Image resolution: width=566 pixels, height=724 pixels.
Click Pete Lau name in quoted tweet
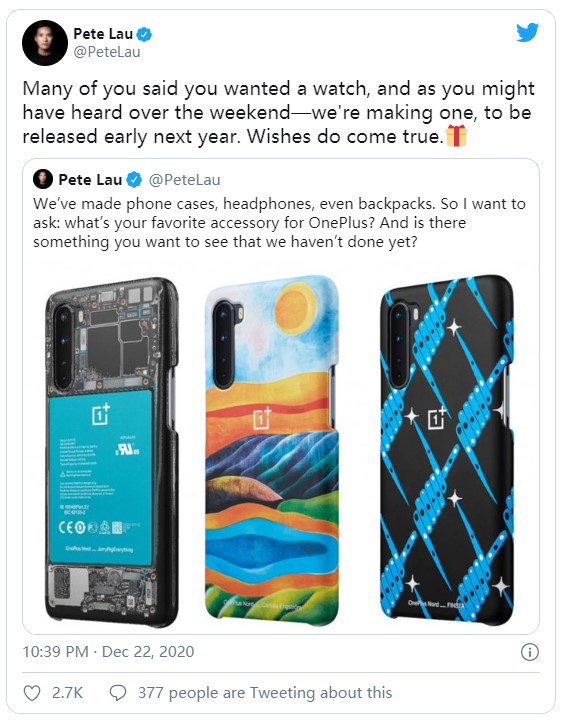pyautogui.click(x=90, y=180)
